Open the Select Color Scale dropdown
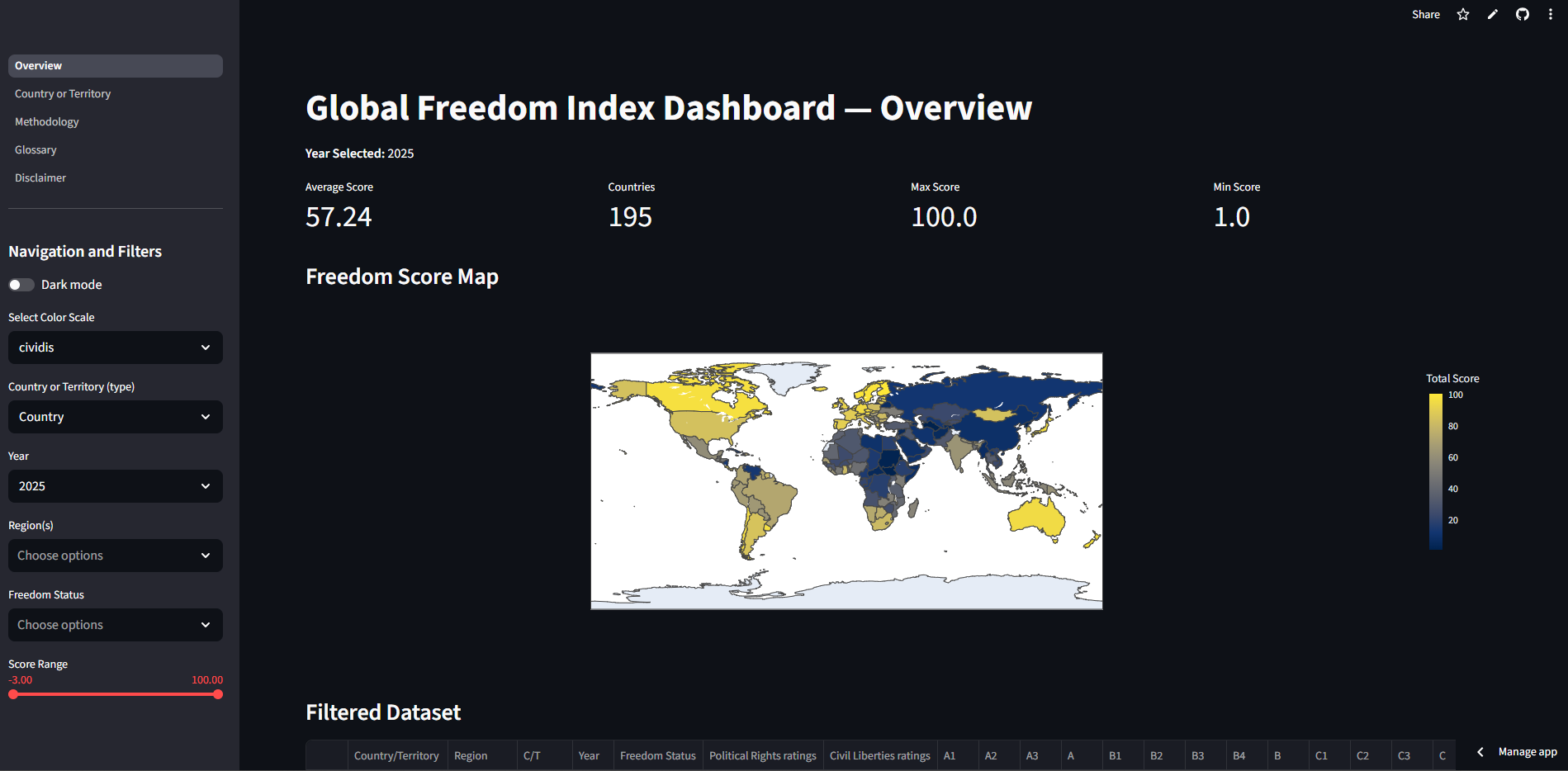Viewport: 1568px width, 771px height. (115, 348)
